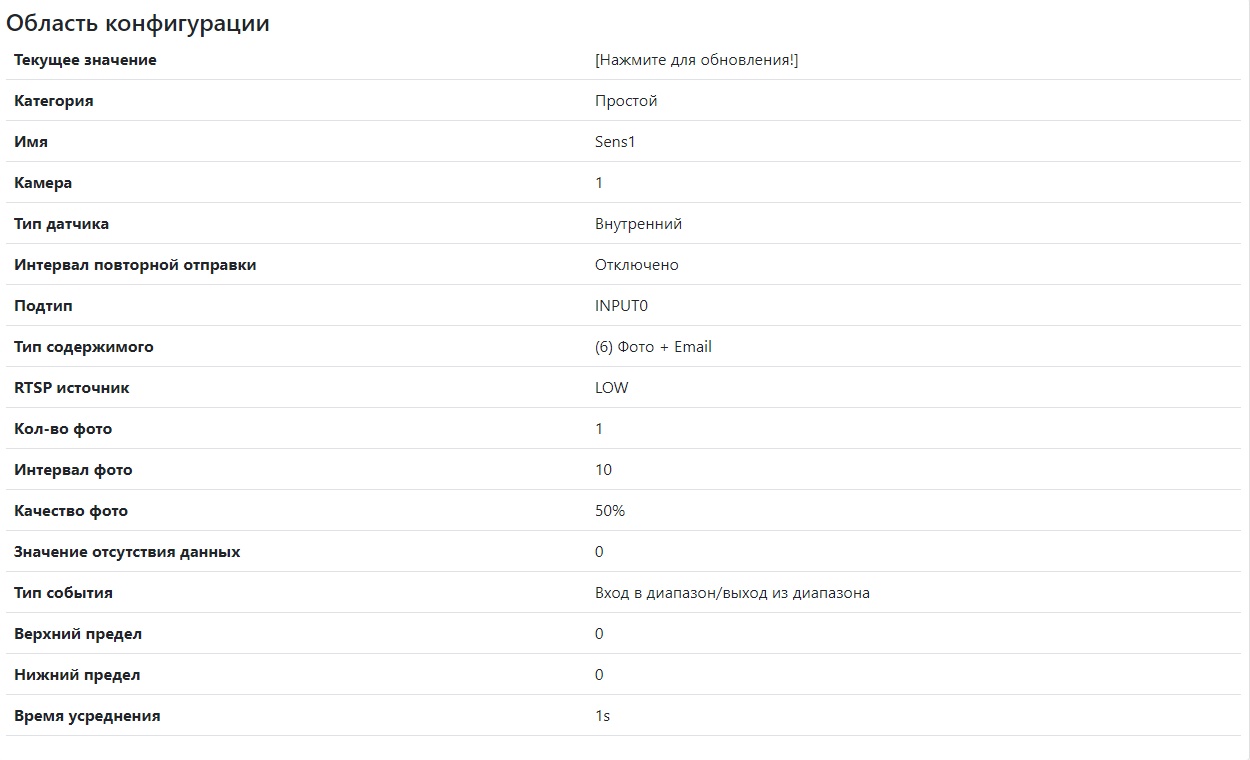Screen dimensions: 1250x760
Task: Click the Нижний предел value "0"
Action: [x=599, y=675]
